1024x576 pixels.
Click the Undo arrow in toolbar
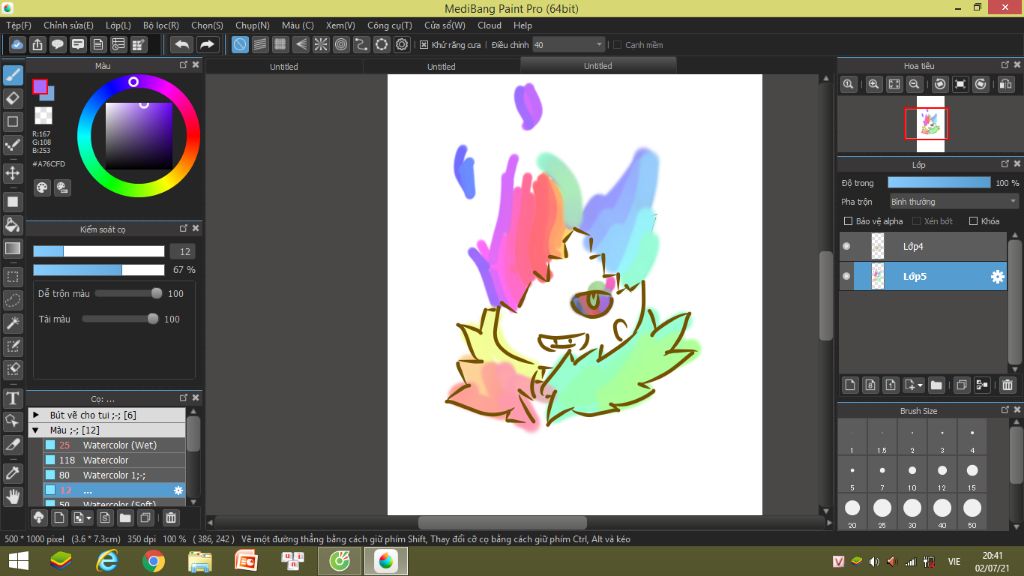click(x=182, y=44)
